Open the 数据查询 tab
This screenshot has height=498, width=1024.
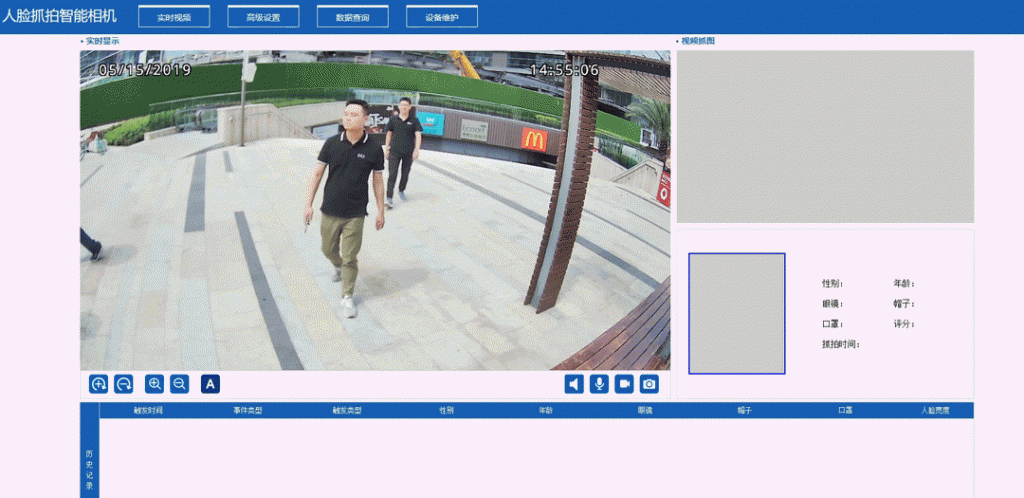click(x=352, y=17)
